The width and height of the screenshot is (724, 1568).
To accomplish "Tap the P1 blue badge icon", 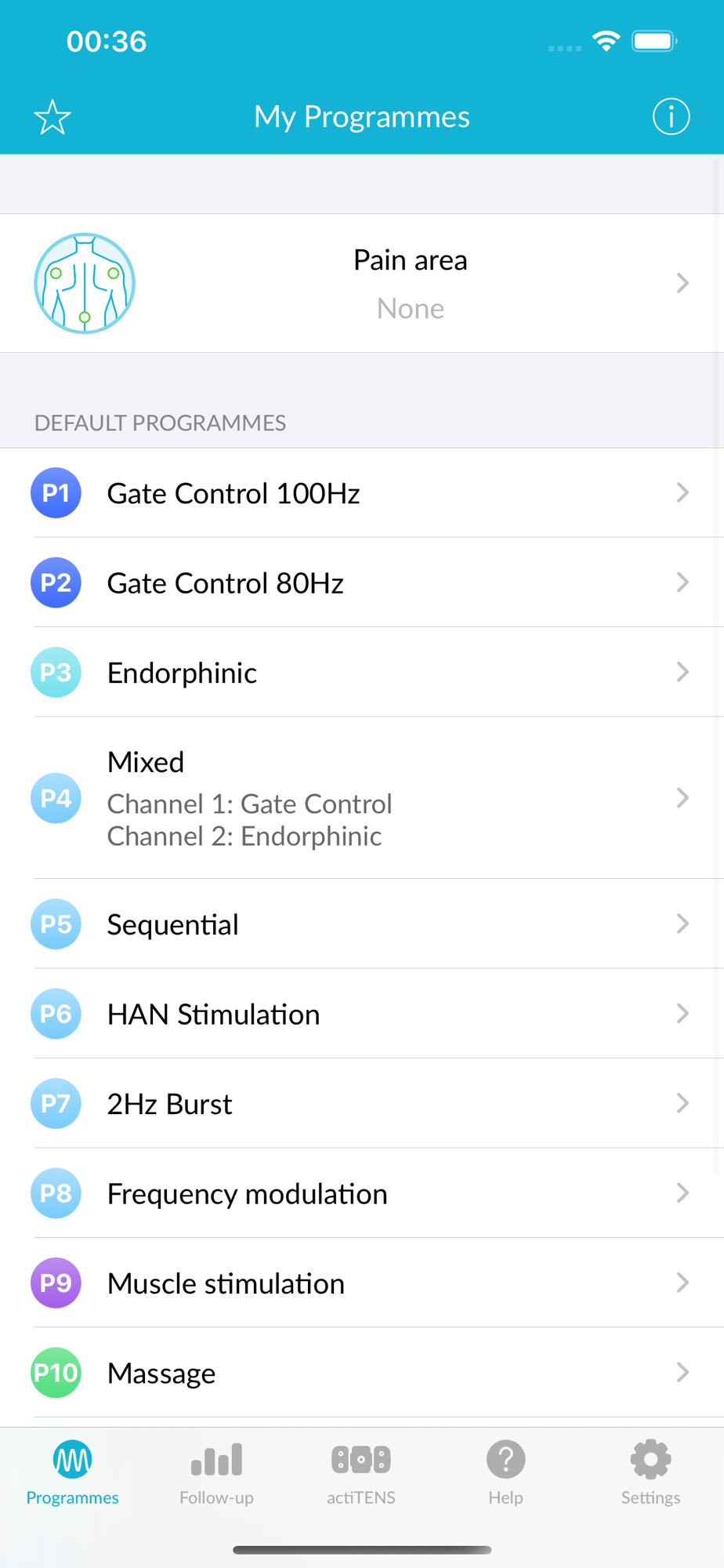I will tap(56, 493).
